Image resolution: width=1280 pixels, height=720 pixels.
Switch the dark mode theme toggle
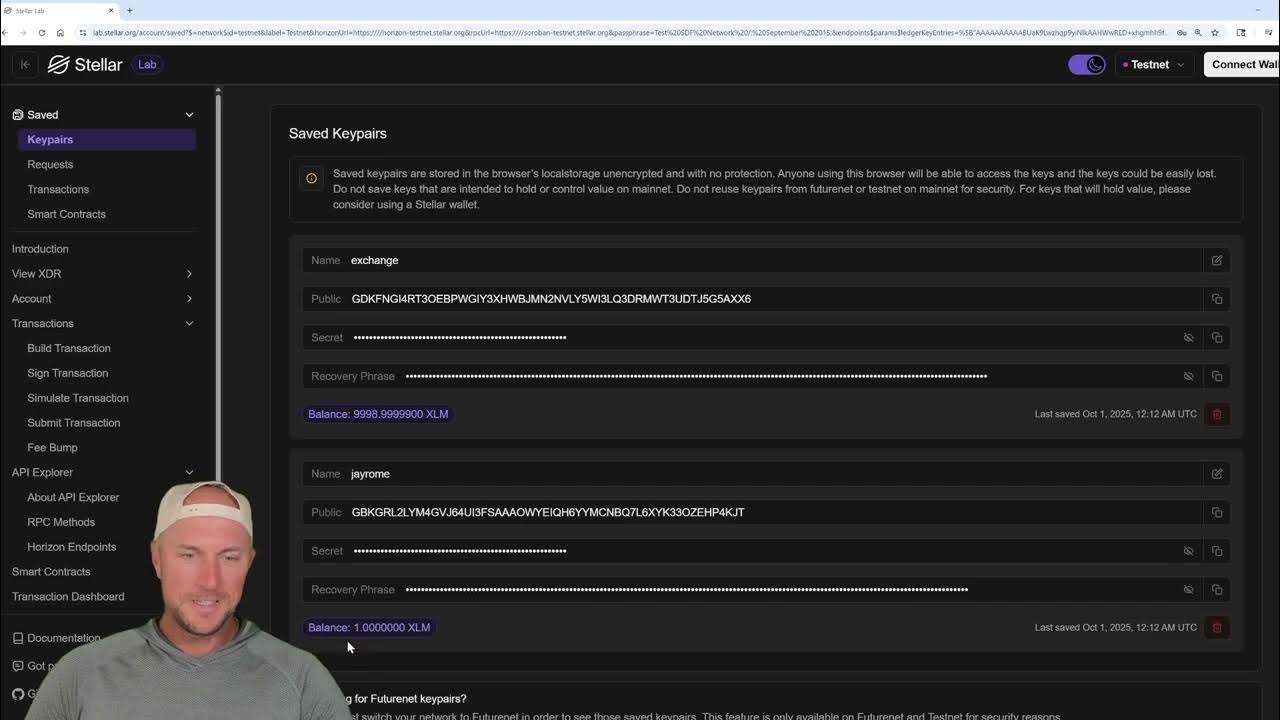point(1086,64)
